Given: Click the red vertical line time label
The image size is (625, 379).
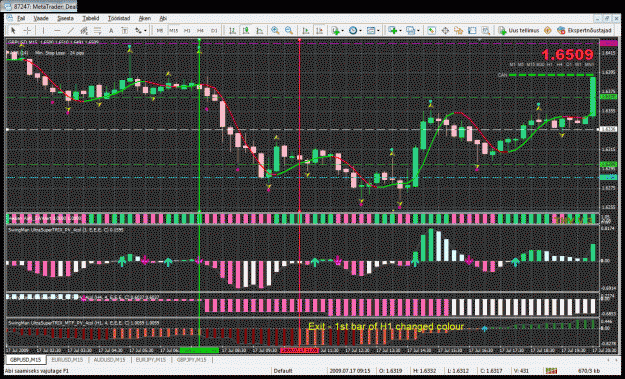Looking at the screenshot, I should point(299,350).
